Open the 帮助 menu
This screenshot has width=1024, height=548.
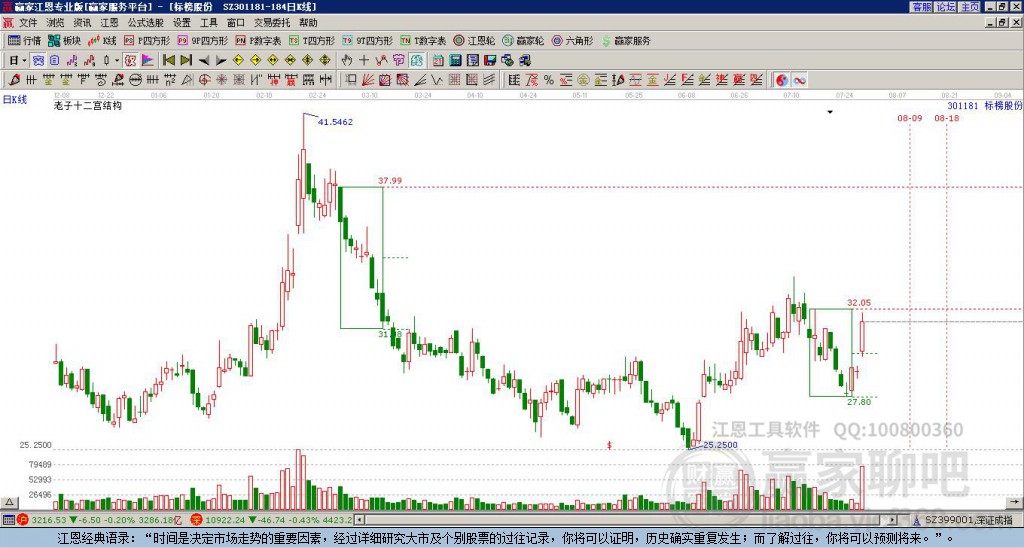[308, 23]
